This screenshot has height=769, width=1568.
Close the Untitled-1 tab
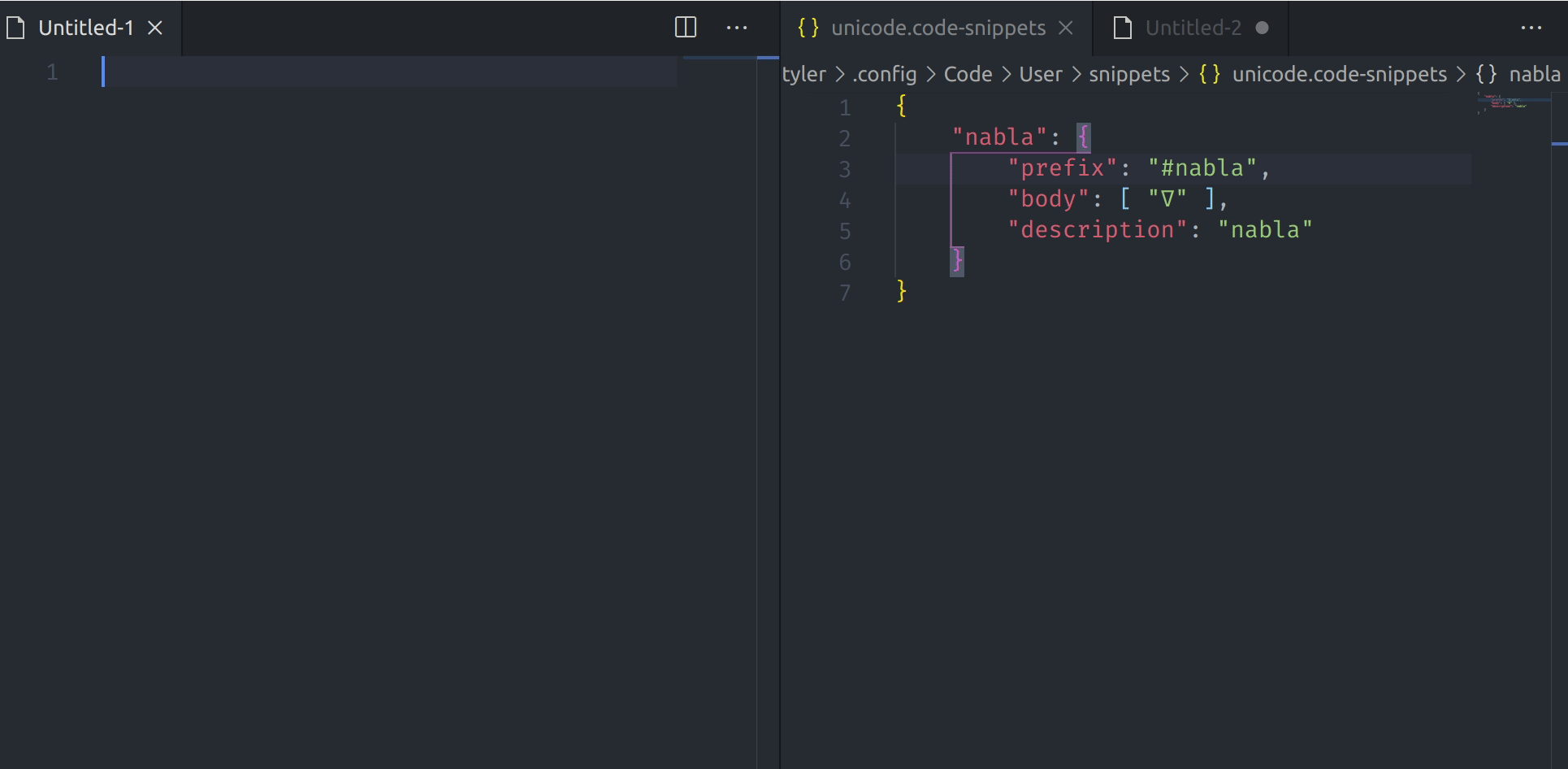(x=155, y=27)
